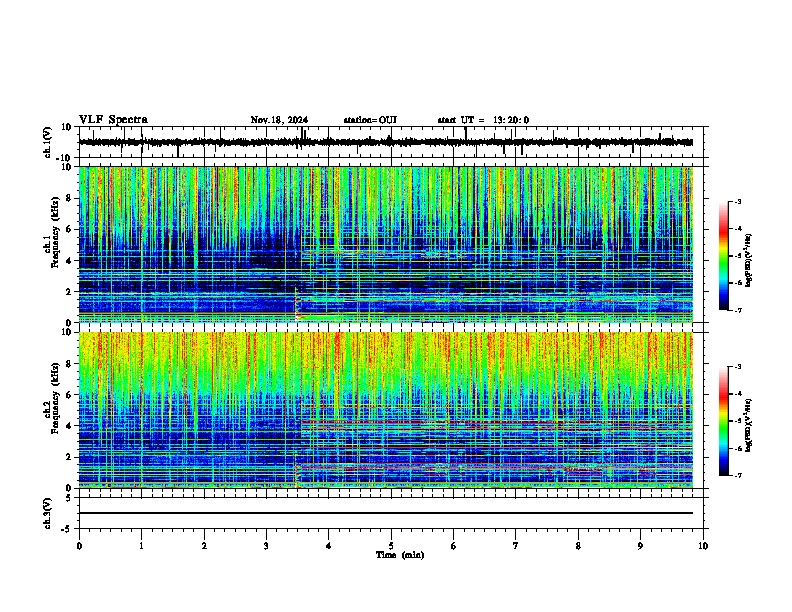Viewport: 792px width, 612px height.
Task: Click the flat ch.3 voltage line
Action: click(x=386, y=513)
